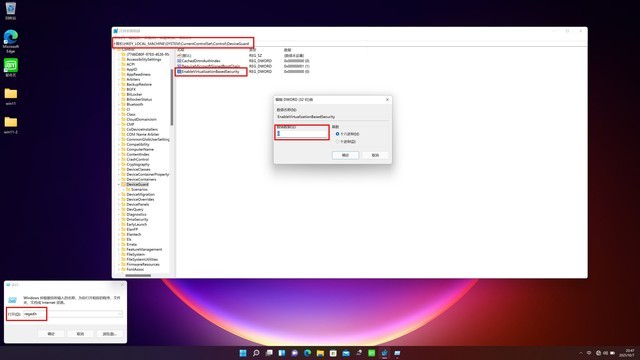The image size is (640, 360).
Task: Click the EnableVirtualizationBasedSecurity value icon
Action: [179, 71]
